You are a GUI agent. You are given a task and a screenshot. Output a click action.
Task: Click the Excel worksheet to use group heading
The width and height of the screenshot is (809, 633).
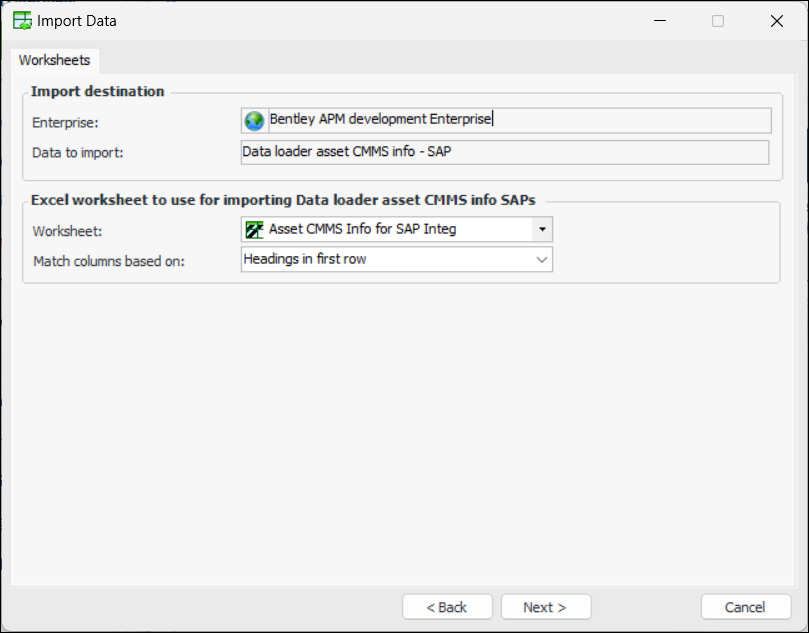coord(283,199)
